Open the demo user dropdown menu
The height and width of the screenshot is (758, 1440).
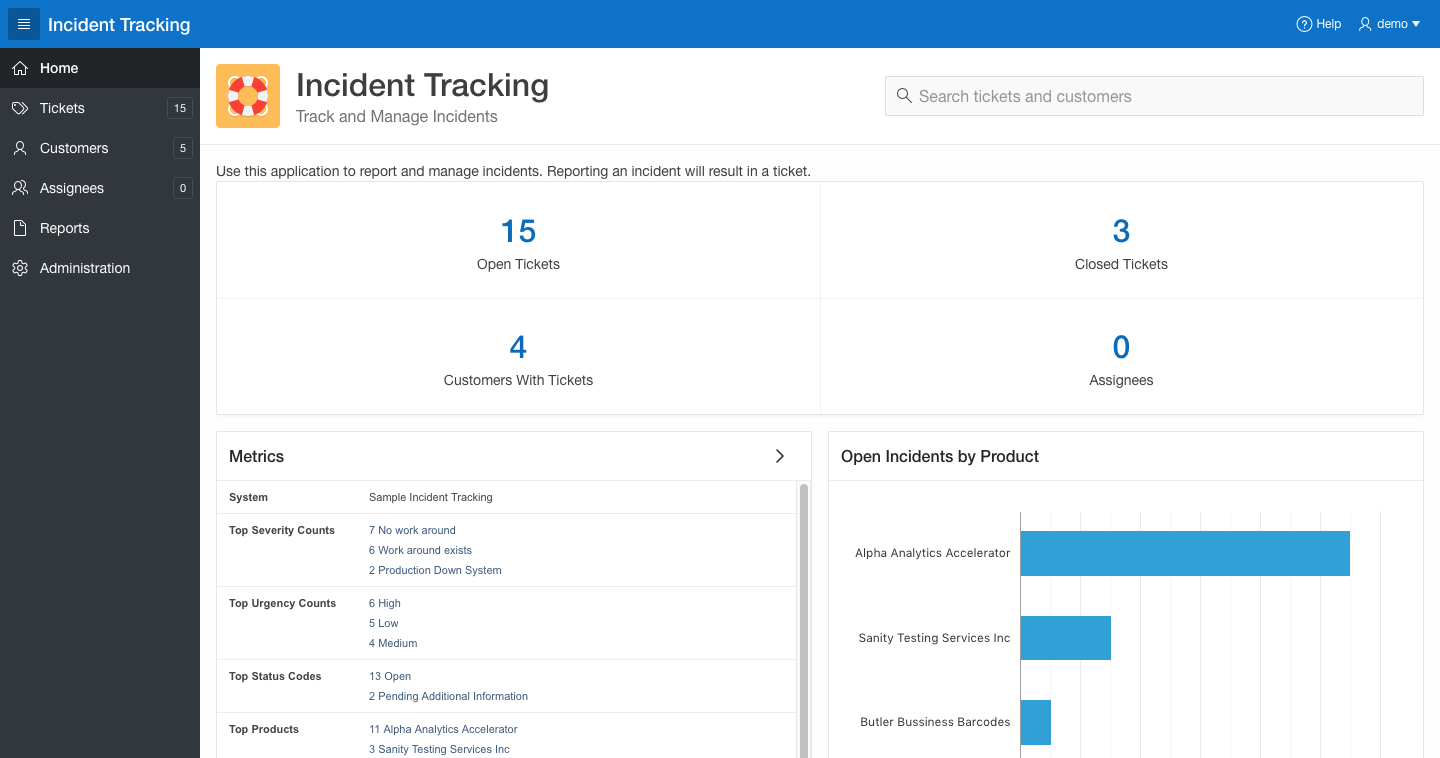click(1389, 24)
